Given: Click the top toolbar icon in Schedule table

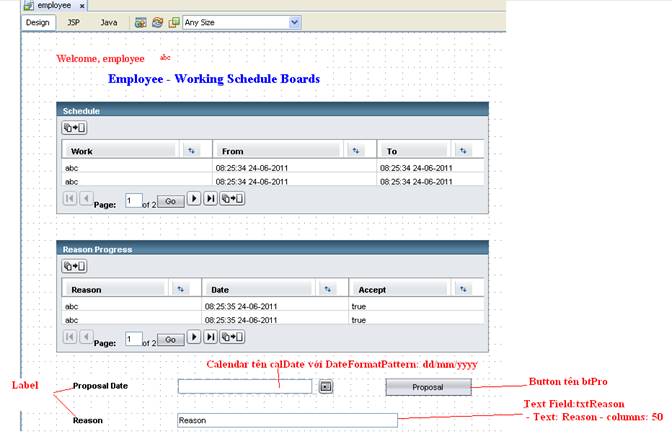Looking at the screenshot, I should click(74, 128).
